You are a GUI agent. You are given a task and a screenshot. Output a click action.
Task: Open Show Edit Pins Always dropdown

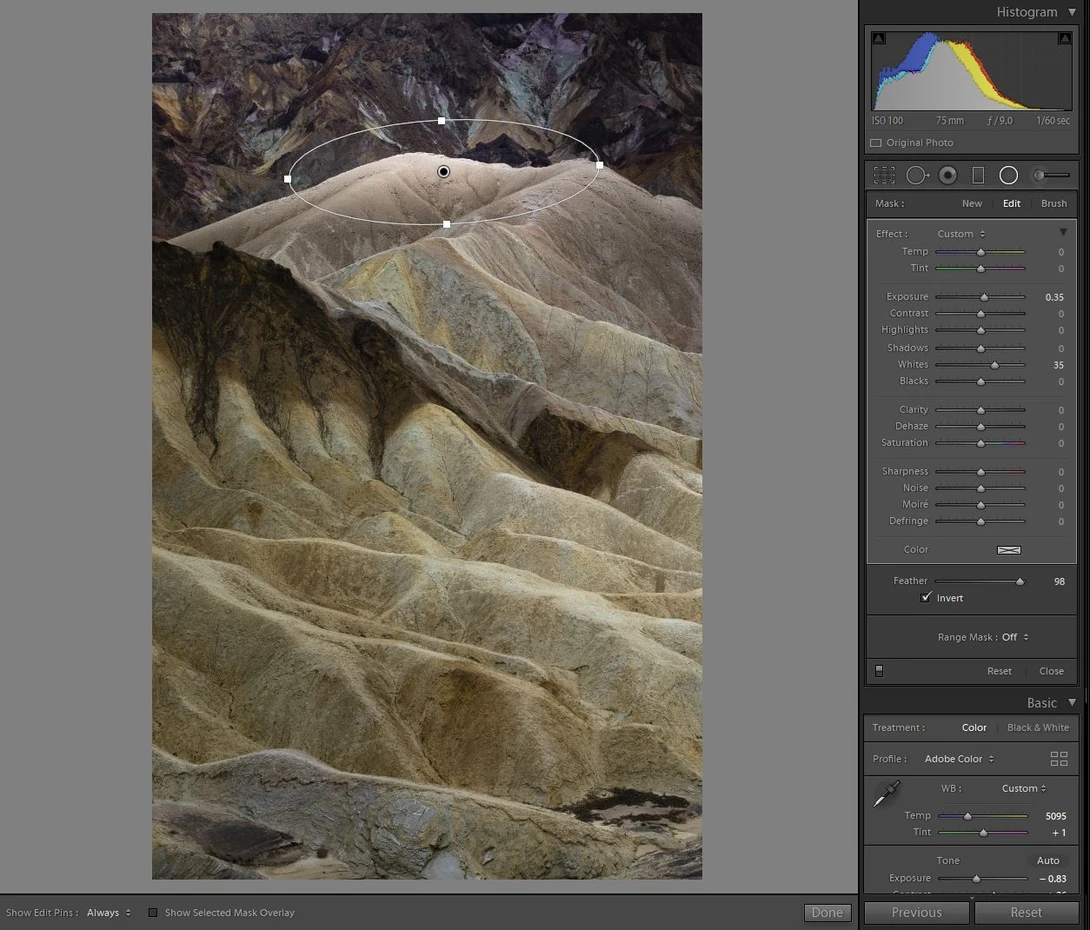(x=108, y=913)
